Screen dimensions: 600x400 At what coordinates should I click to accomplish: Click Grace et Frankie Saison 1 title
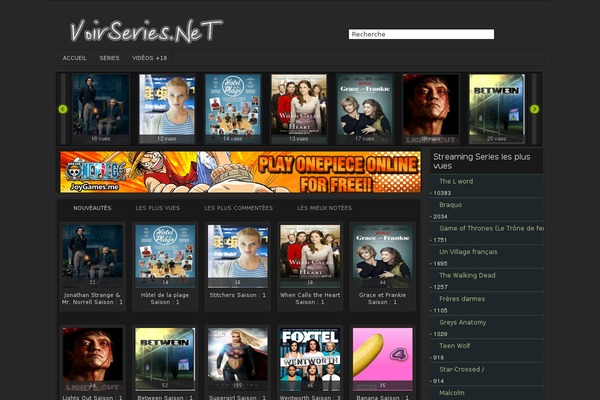pyautogui.click(x=383, y=299)
